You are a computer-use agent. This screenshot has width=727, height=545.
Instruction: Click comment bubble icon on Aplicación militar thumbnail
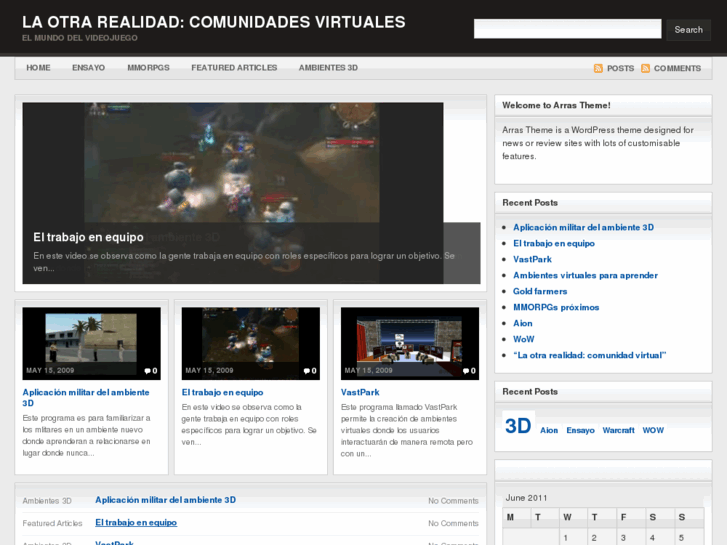coord(147,371)
